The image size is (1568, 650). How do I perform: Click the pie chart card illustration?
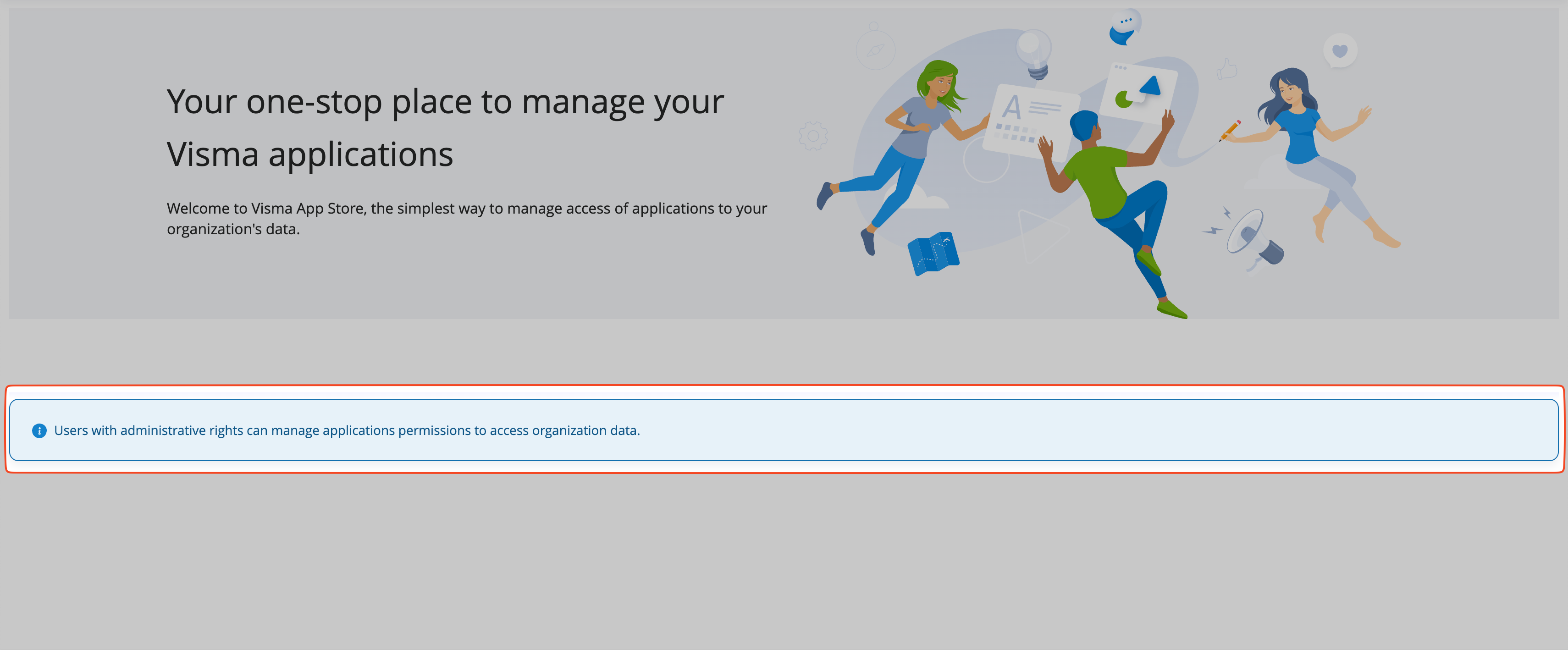tap(1138, 93)
